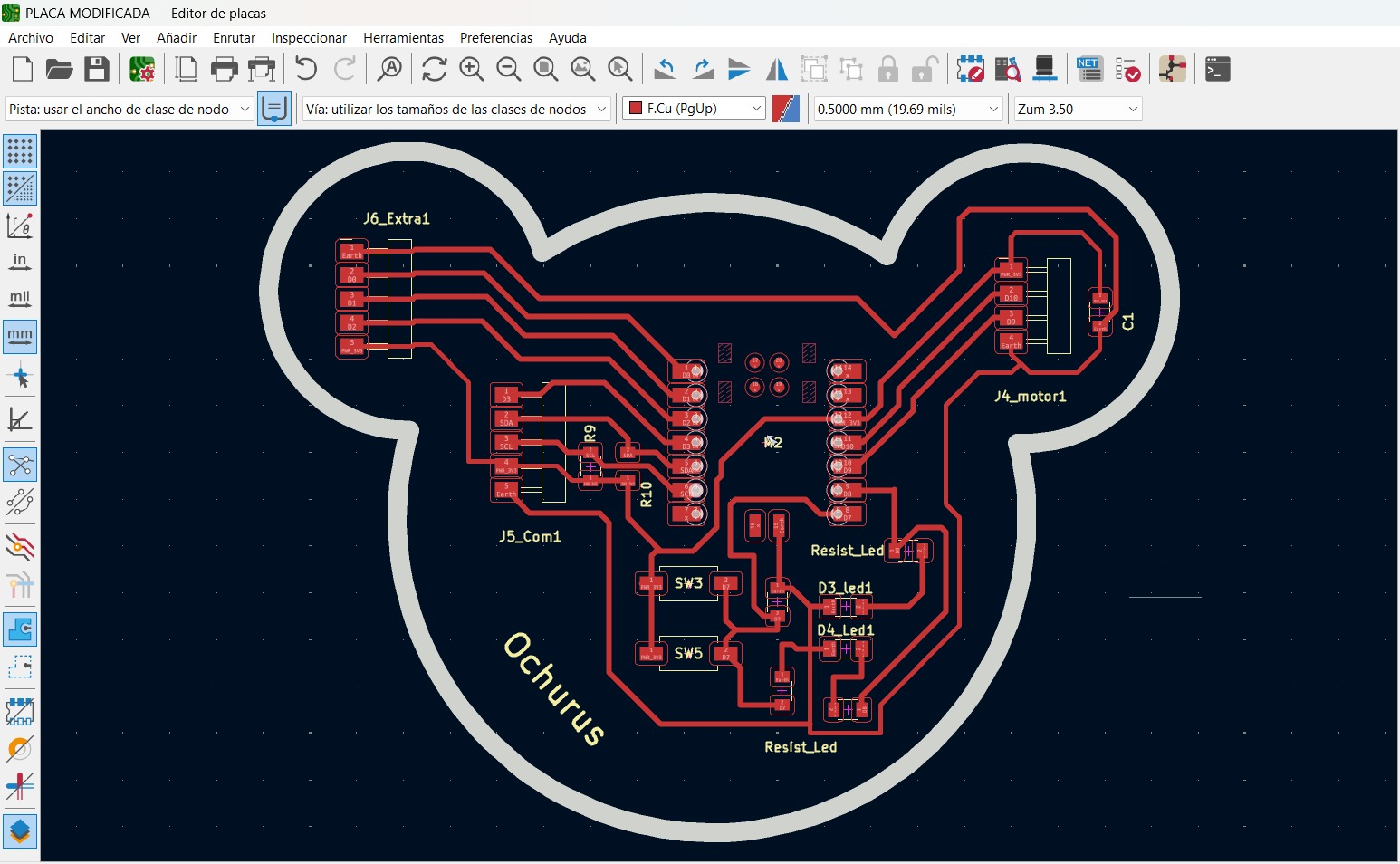The width and height of the screenshot is (1400, 864).
Task: Open the Footprint Editor
Action: point(971,69)
